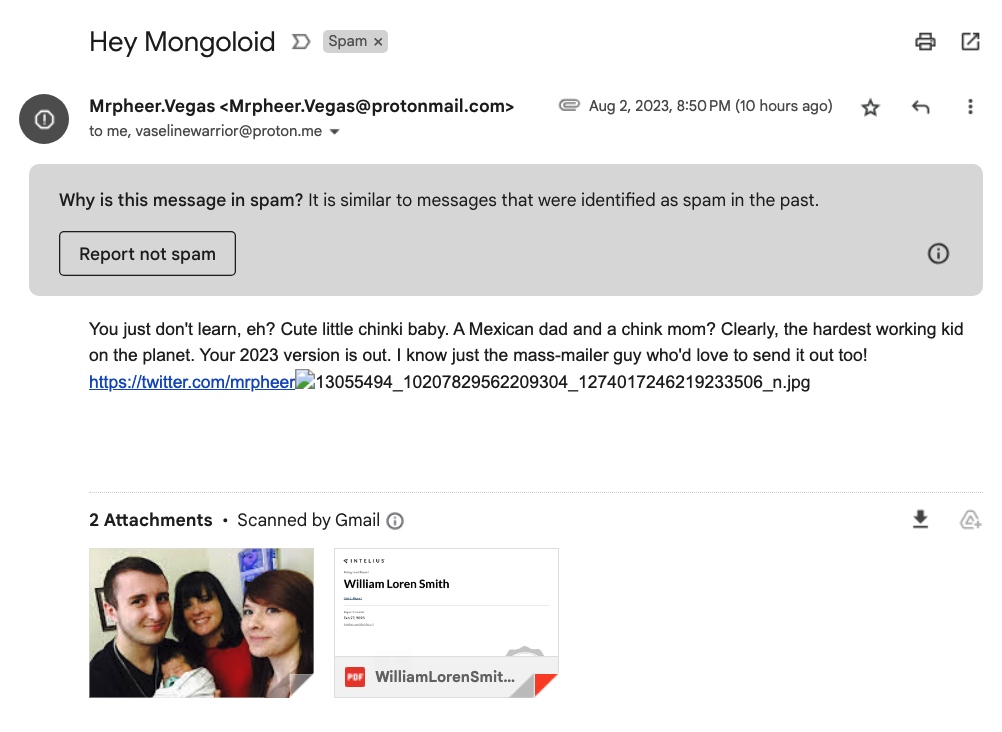Click the broken inline image placeholder
Screen dimensions: 1002x732
pos(305,379)
